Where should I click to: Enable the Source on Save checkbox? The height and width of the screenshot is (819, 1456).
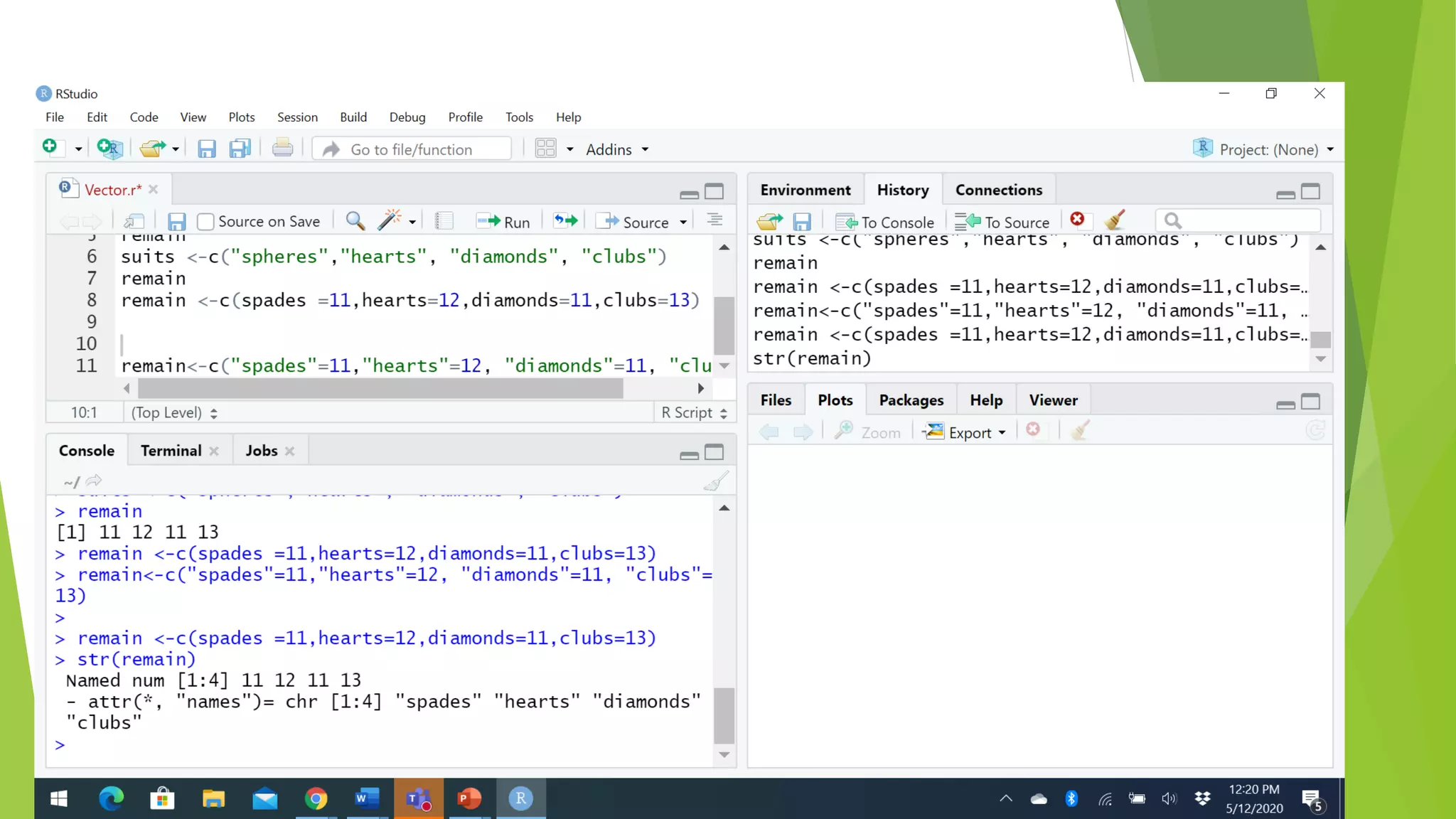205,222
